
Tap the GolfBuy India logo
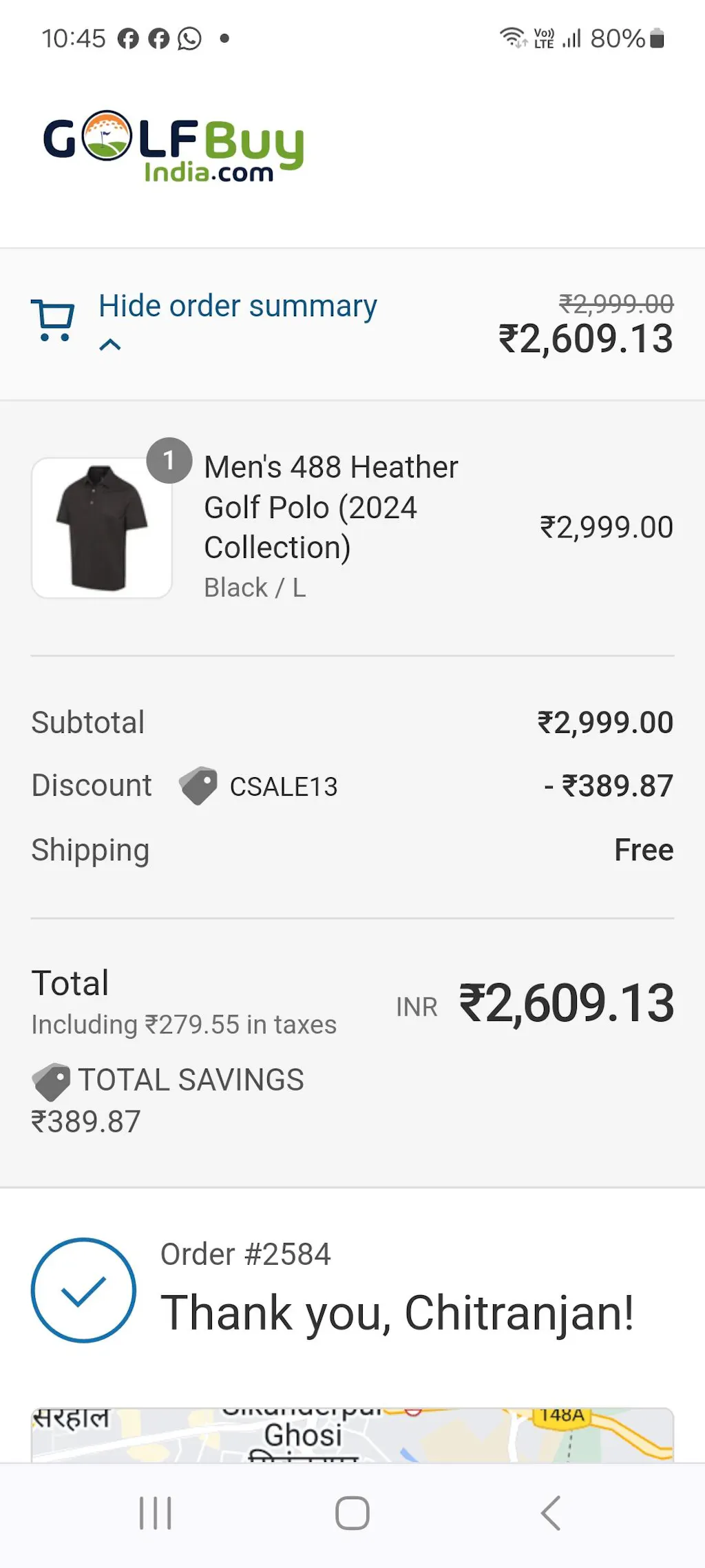click(x=173, y=145)
